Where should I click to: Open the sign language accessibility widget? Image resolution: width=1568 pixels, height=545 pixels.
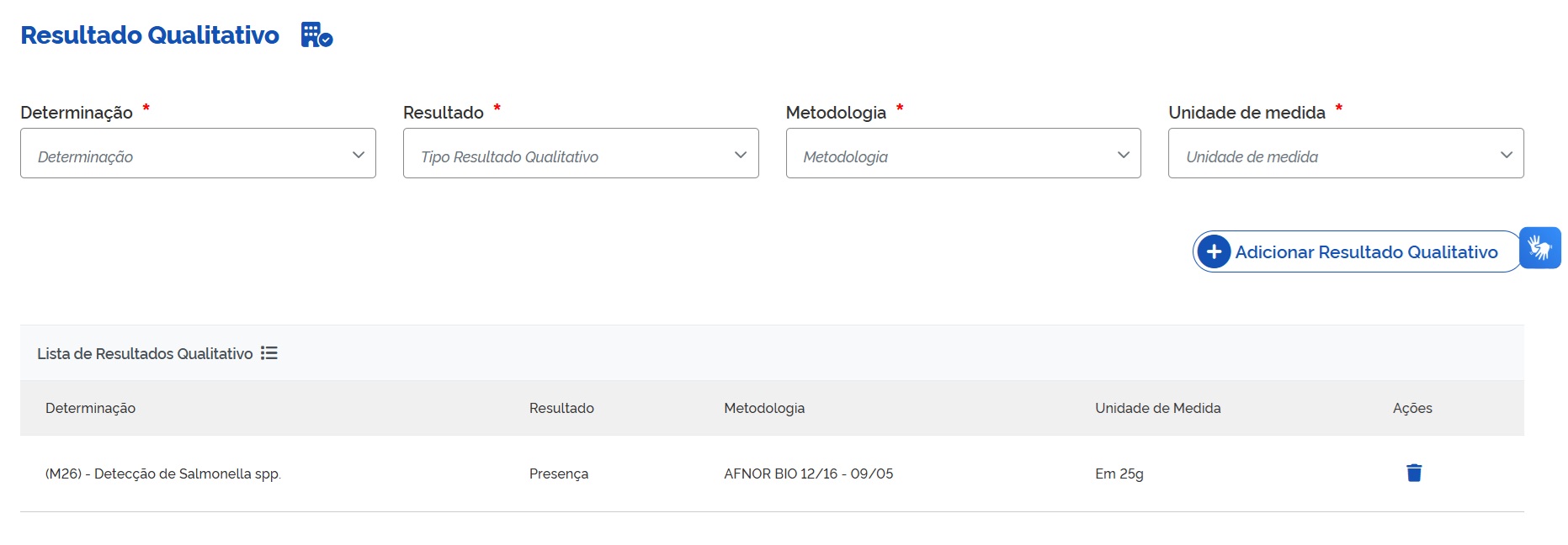(1540, 248)
